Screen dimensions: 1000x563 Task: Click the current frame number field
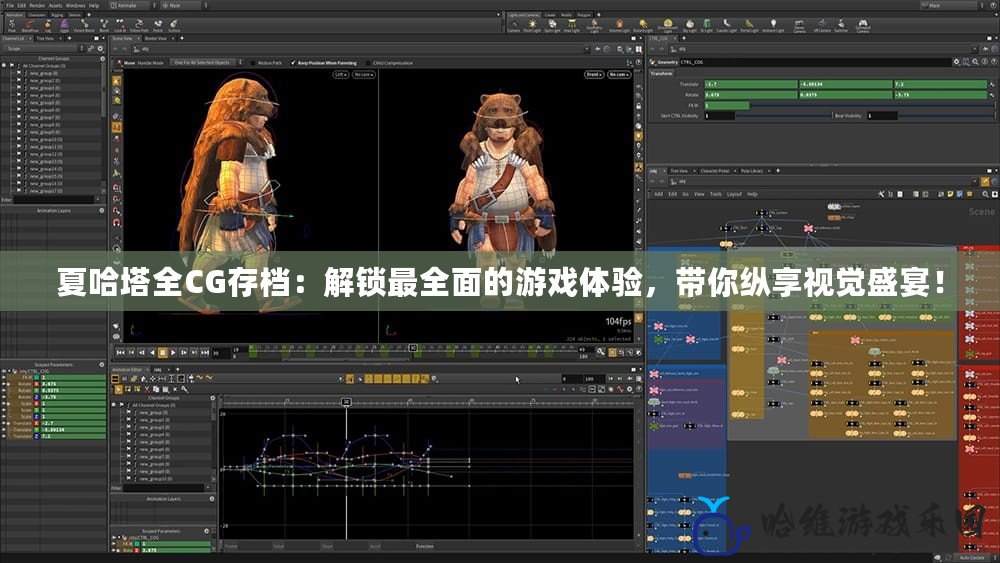(x=220, y=352)
